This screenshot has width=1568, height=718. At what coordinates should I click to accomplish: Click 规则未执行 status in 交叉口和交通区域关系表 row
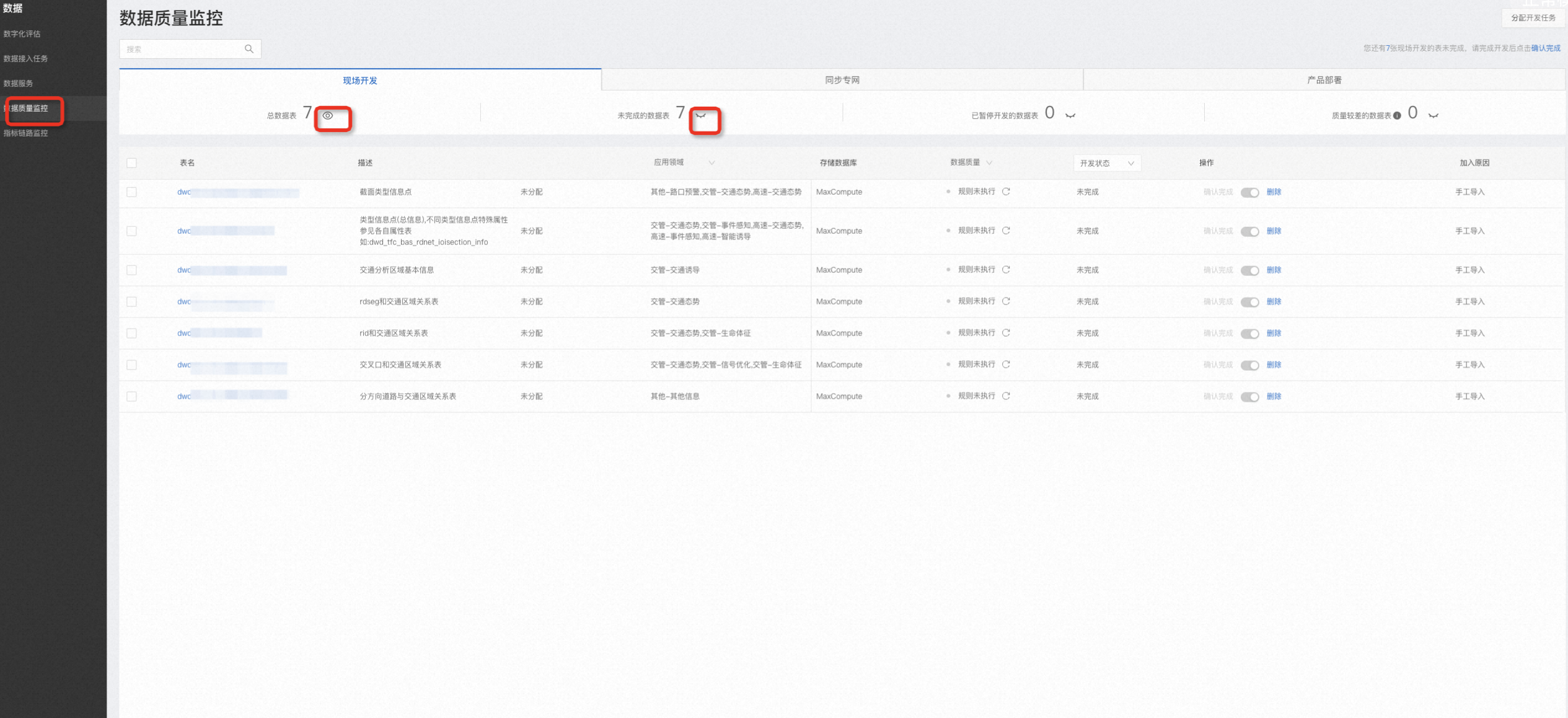[976, 365]
